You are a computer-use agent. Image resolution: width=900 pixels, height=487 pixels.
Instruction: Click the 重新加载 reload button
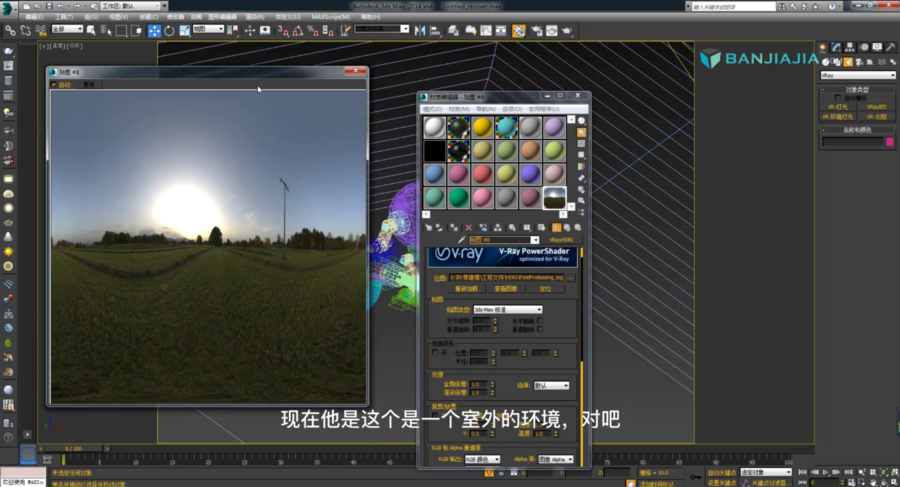(466, 289)
